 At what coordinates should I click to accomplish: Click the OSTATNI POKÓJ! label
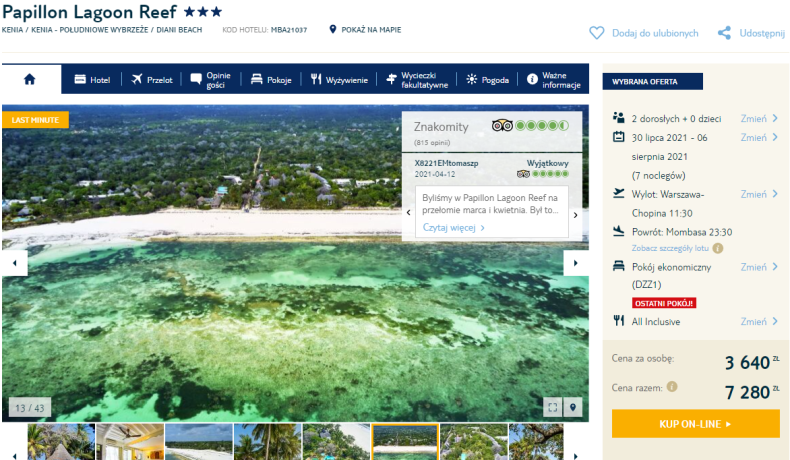tap(664, 303)
